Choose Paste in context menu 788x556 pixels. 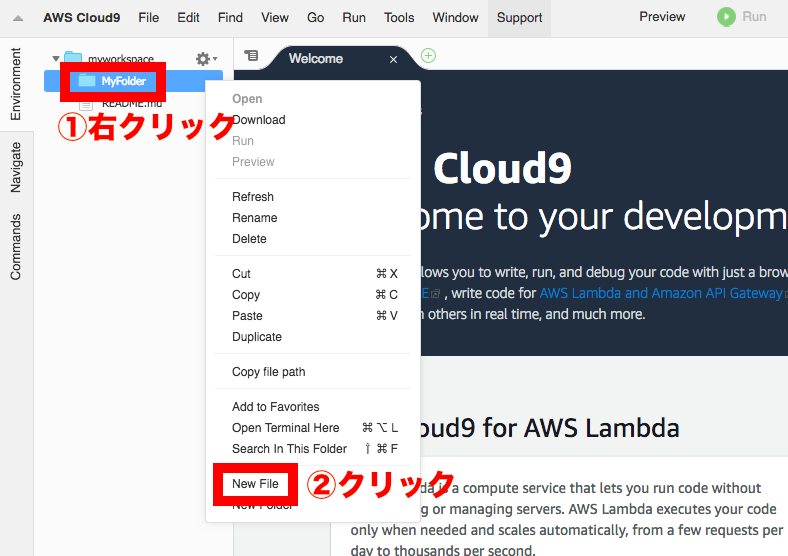point(313,316)
